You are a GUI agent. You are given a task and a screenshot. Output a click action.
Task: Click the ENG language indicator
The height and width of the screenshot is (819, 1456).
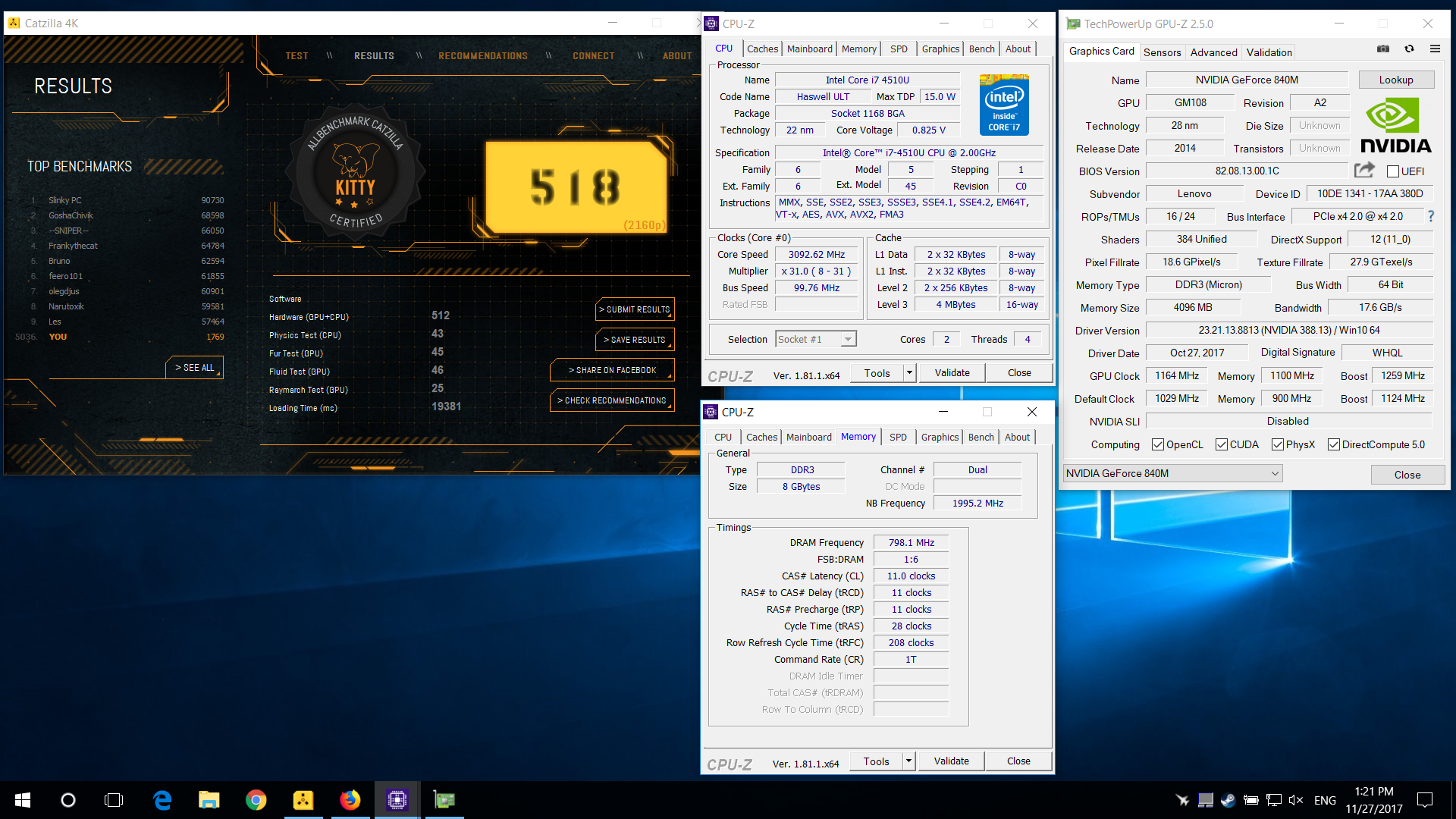(1325, 800)
